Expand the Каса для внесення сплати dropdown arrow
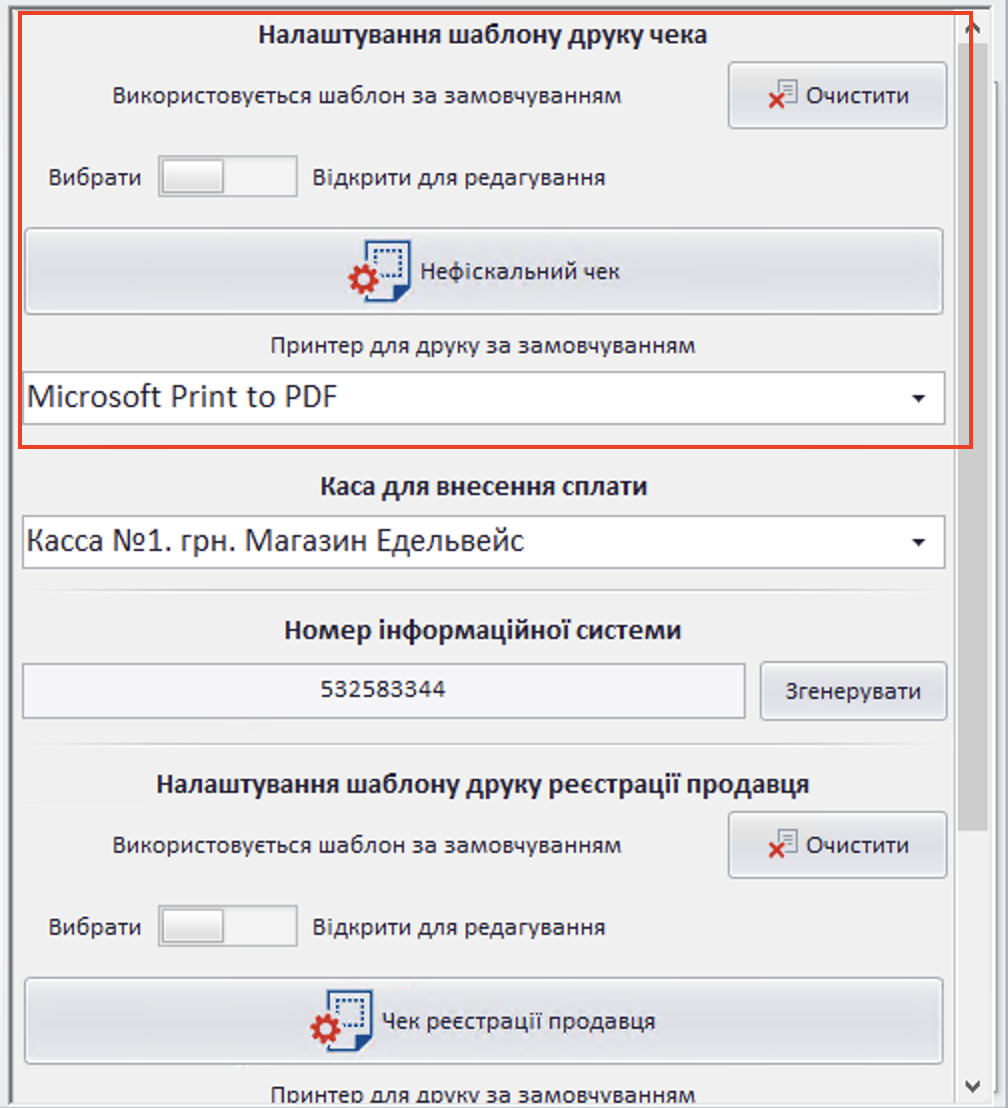Image resolution: width=1008 pixels, height=1108 pixels. (x=918, y=542)
